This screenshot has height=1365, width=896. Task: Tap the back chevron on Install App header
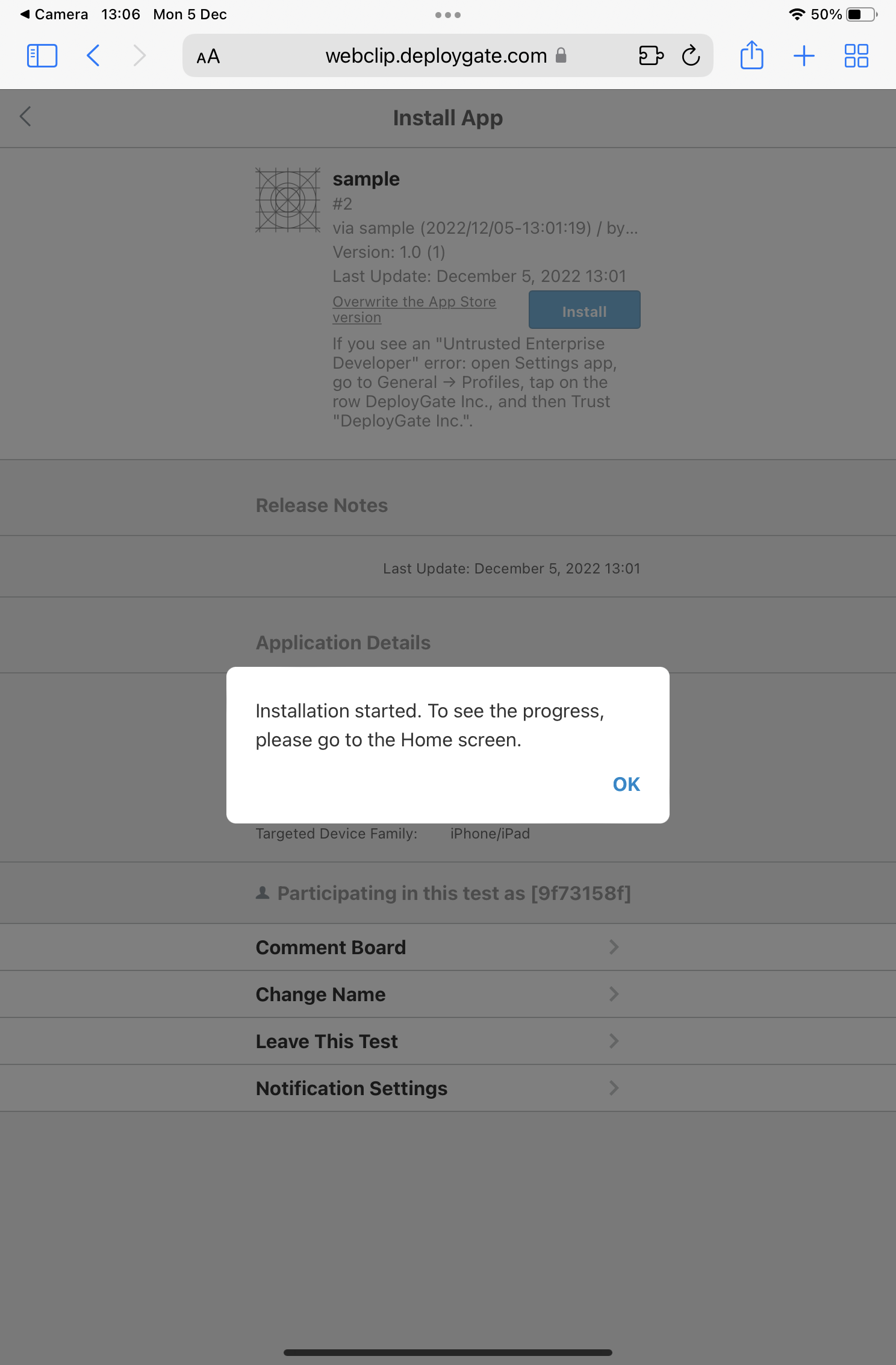click(26, 117)
